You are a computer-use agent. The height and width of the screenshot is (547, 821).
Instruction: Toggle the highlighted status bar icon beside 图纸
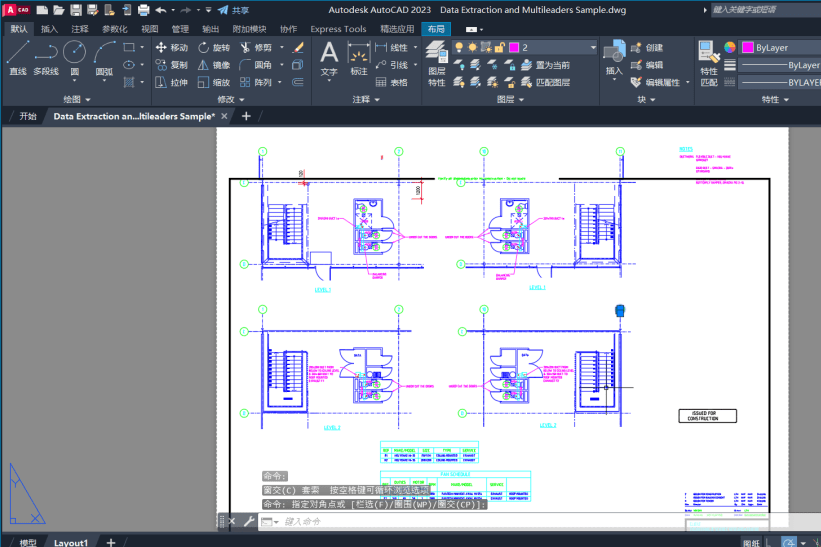789,542
